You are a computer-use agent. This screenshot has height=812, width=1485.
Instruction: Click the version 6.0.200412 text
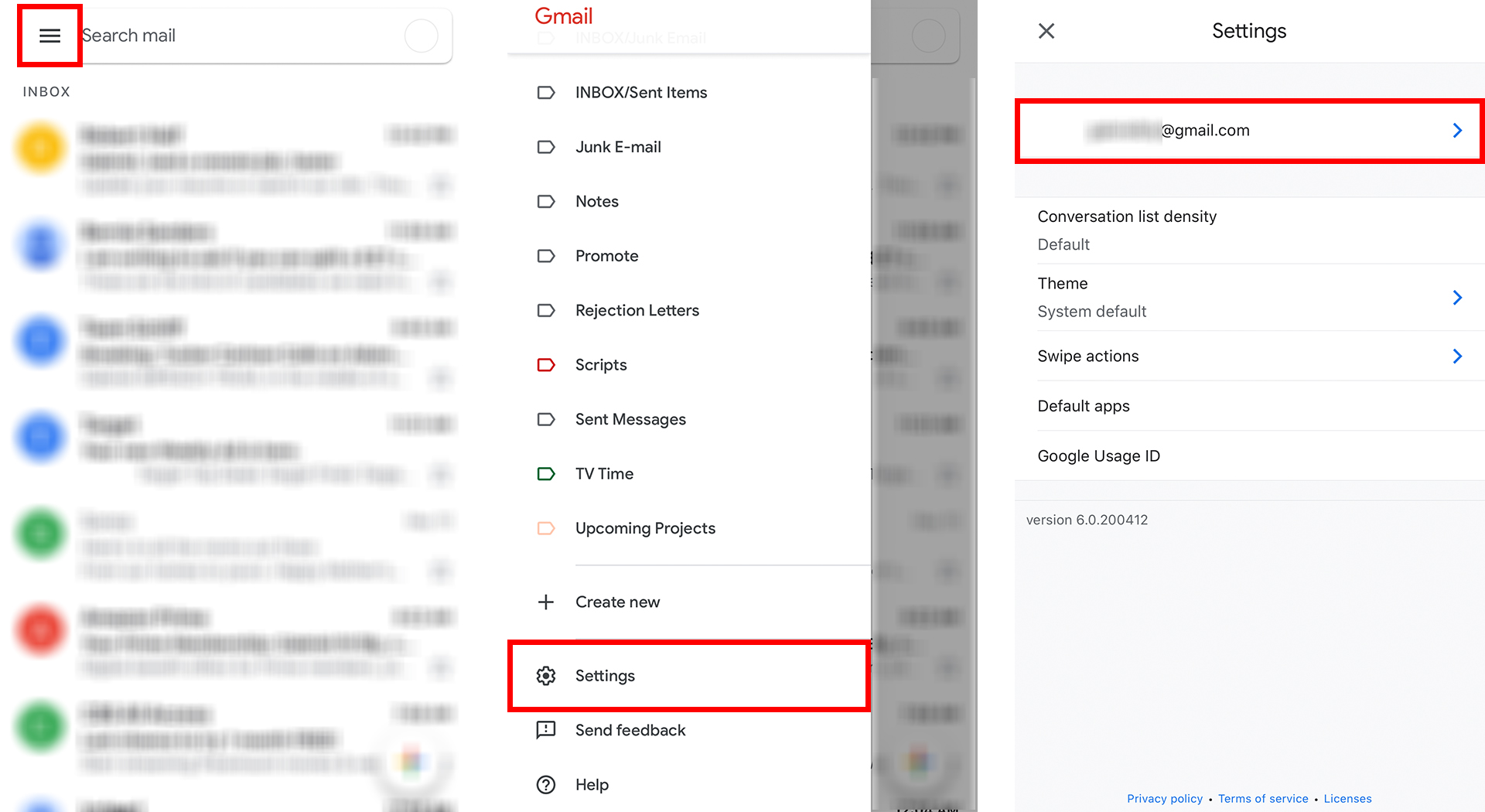click(1087, 520)
